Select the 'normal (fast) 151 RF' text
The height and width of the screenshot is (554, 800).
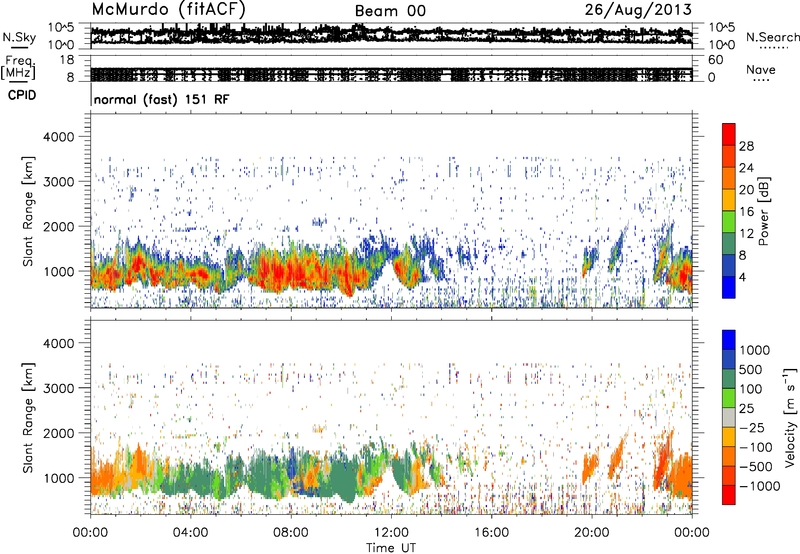coord(161,99)
